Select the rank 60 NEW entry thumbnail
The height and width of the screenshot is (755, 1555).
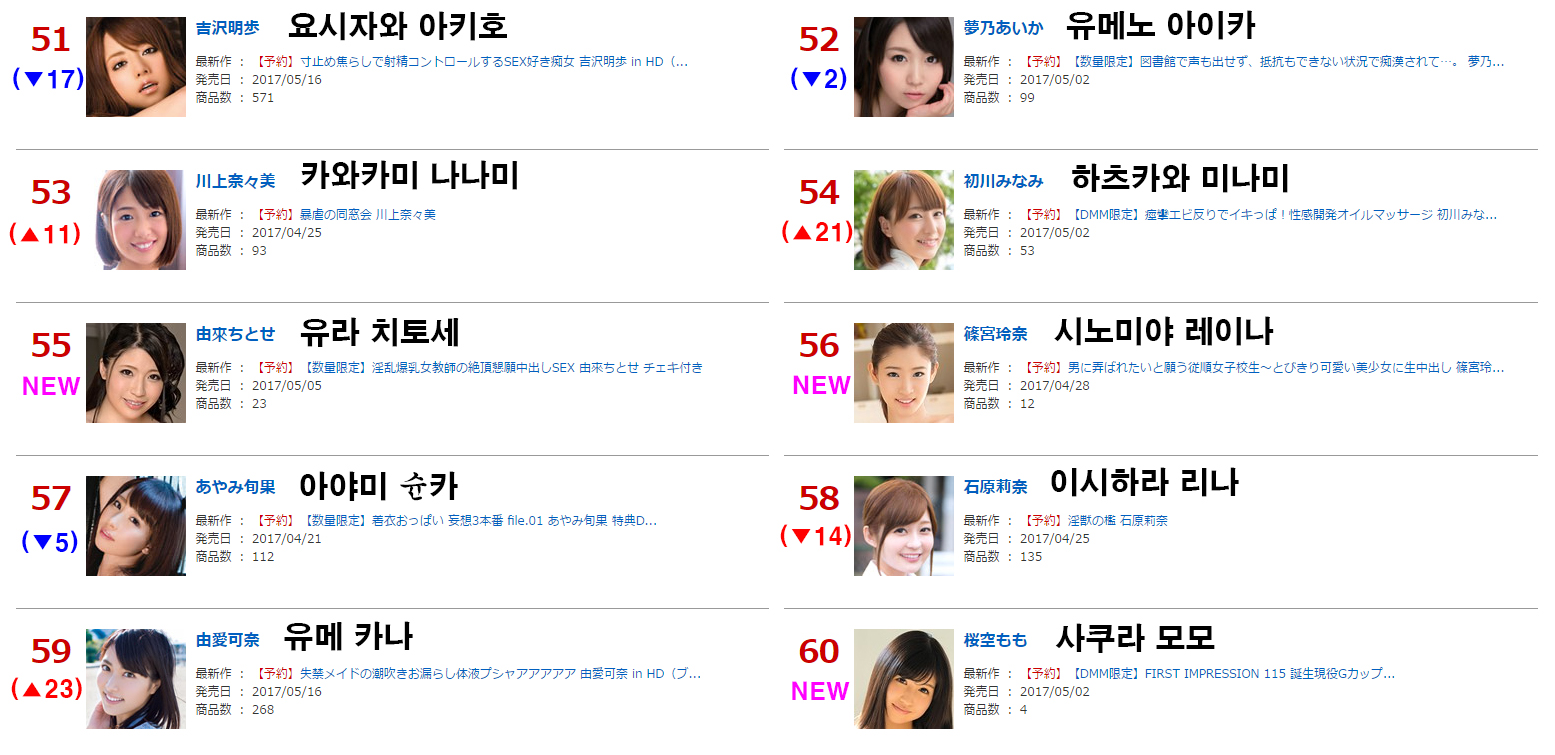[x=904, y=679]
